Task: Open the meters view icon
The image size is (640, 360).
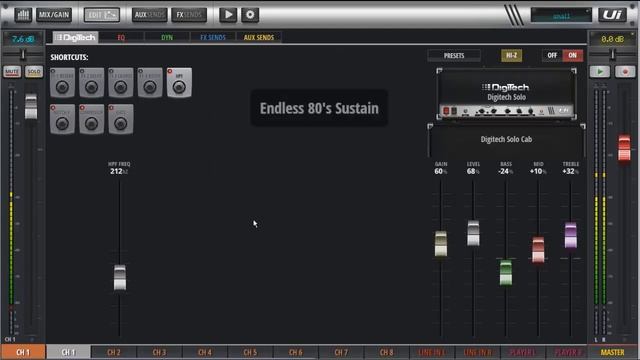Action: click(x=23, y=15)
